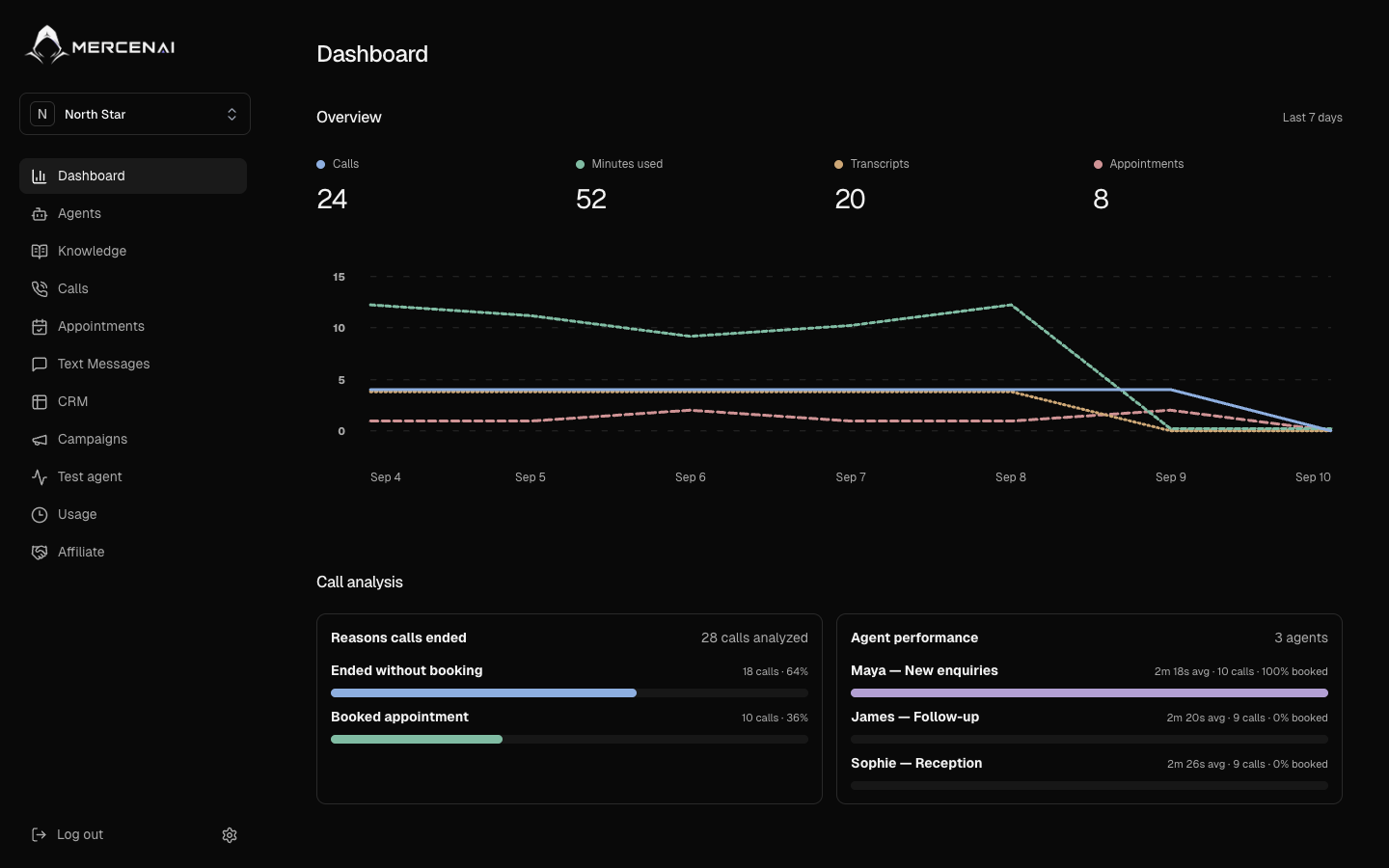Screen dimensions: 1389x868
Task: Click the Dashboard bar-chart icon
Action: coord(40,176)
